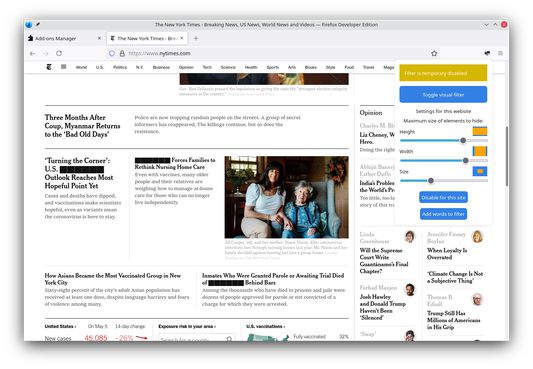The height and width of the screenshot is (369, 533).
Task: Open the Sports section
Action: pyautogui.click(x=273, y=67)
